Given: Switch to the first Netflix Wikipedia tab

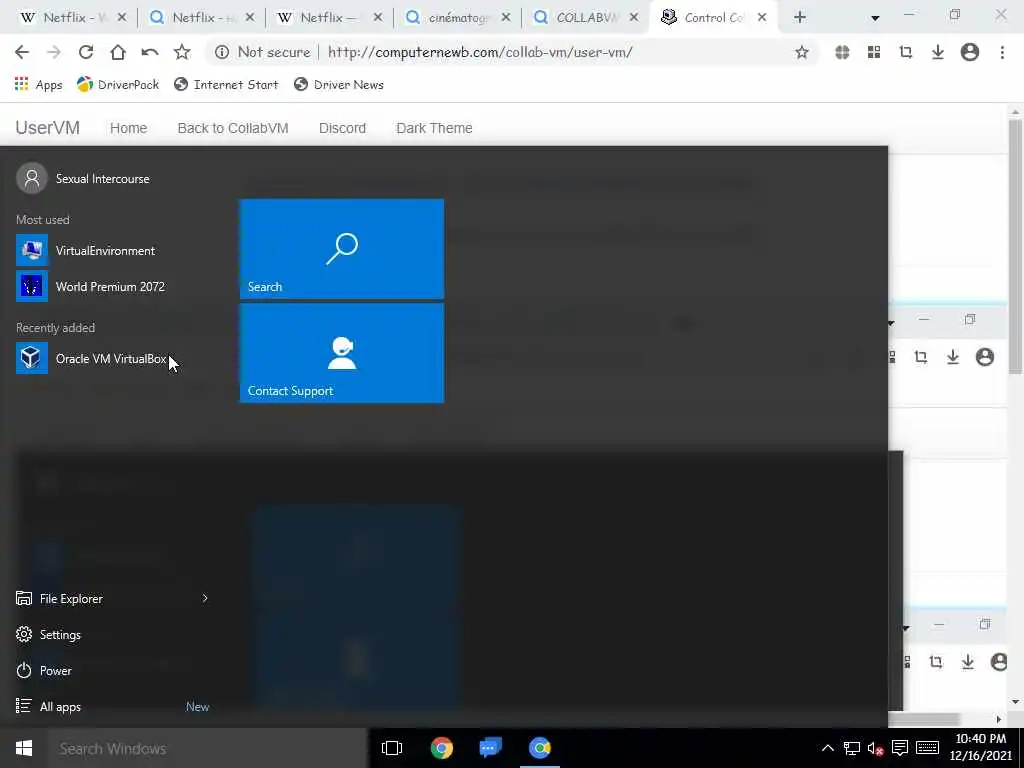Looking at the screenshot, I should [73, 18].
